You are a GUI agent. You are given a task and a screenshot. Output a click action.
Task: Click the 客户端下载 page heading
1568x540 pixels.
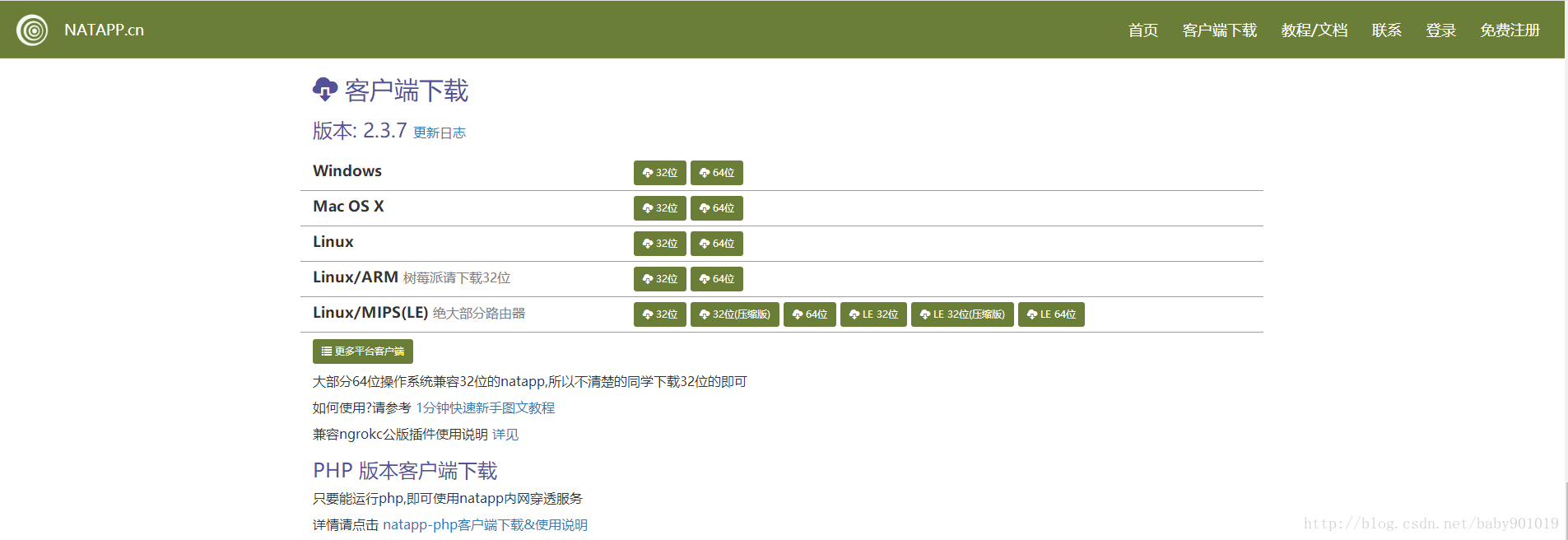tap(406, 90)
